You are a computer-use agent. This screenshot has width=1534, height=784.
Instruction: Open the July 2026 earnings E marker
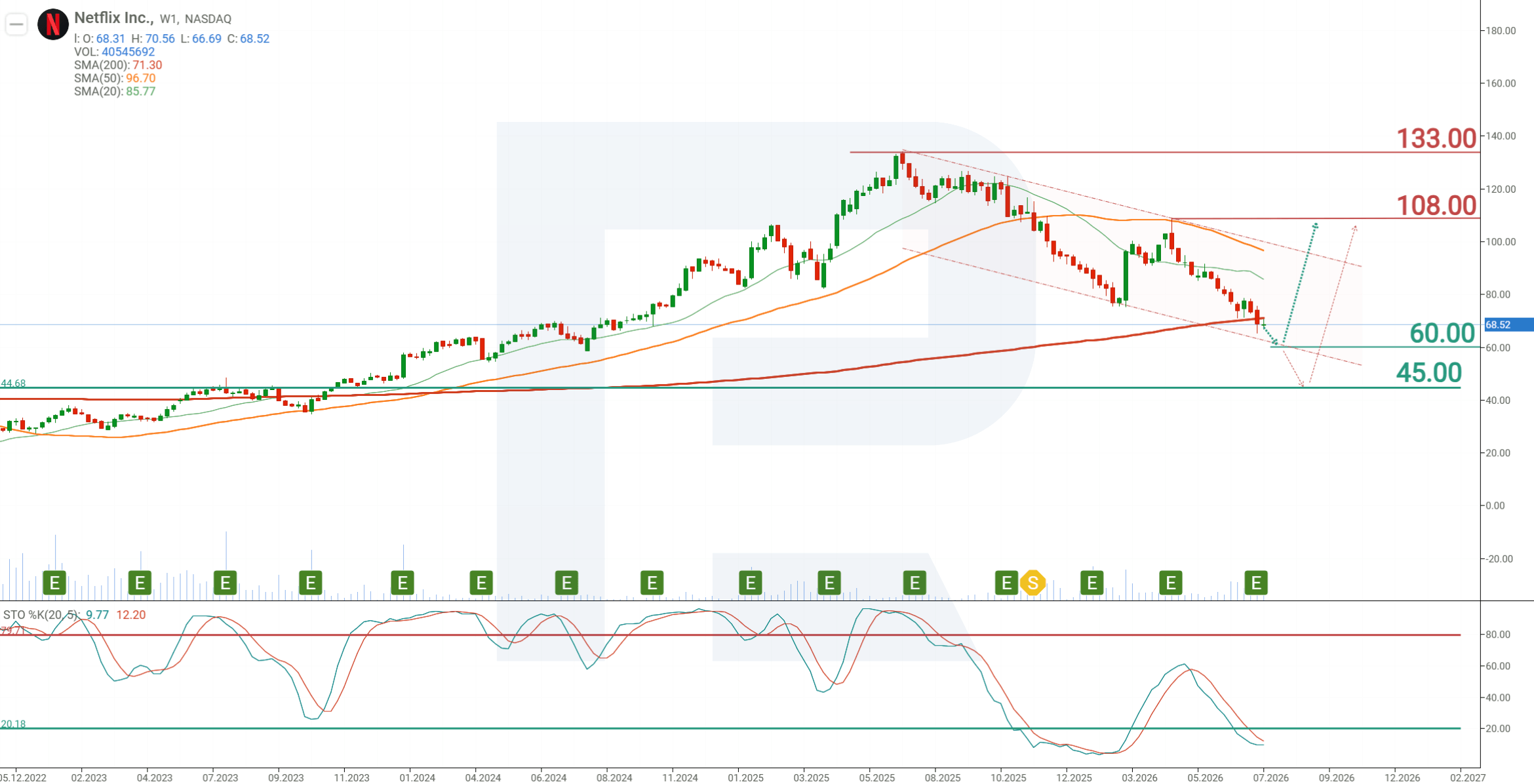pyautogui.click(x=1256, y=582)
